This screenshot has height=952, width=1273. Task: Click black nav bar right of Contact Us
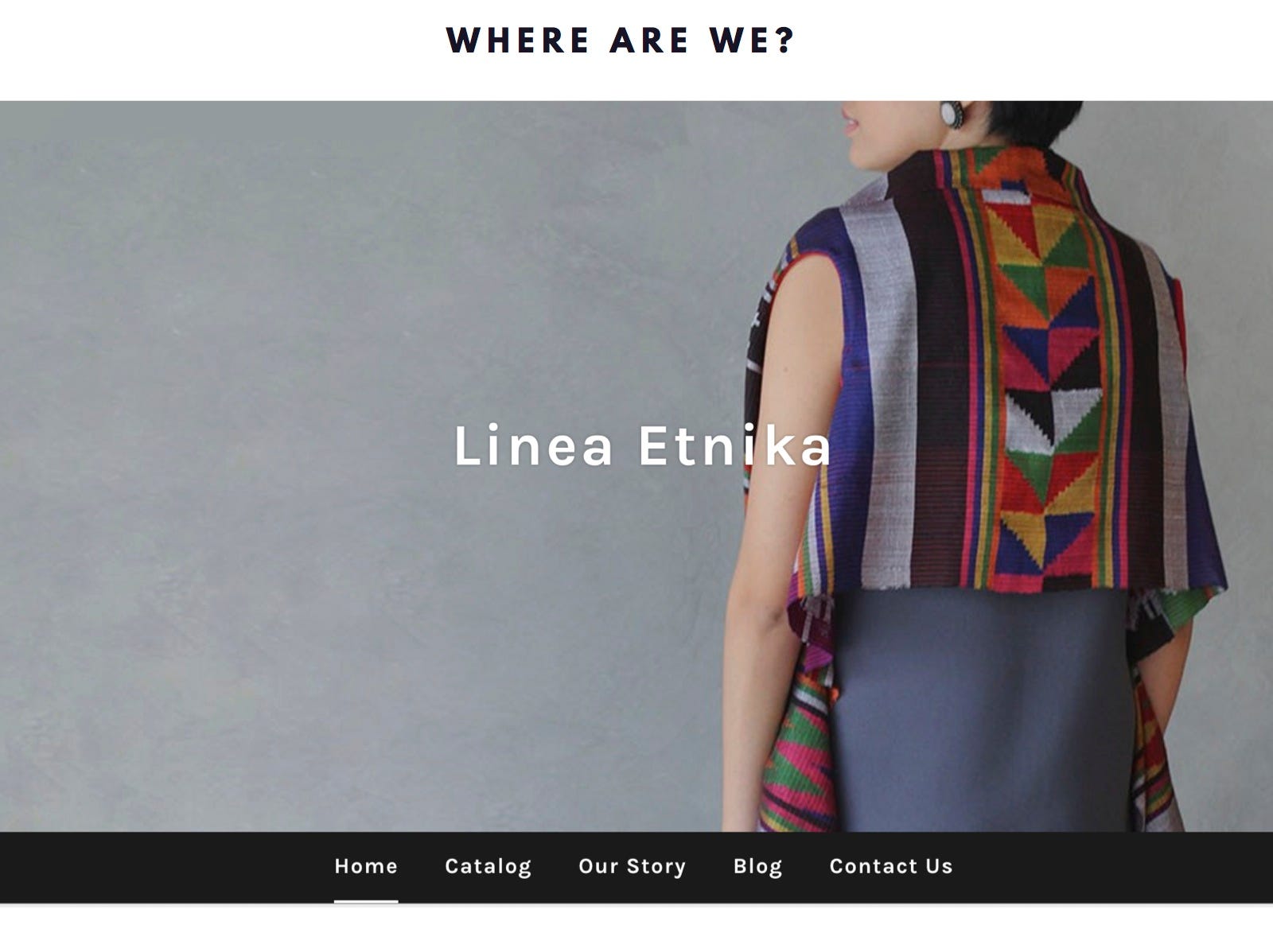pyautogui.click(x=1114, y=867)
